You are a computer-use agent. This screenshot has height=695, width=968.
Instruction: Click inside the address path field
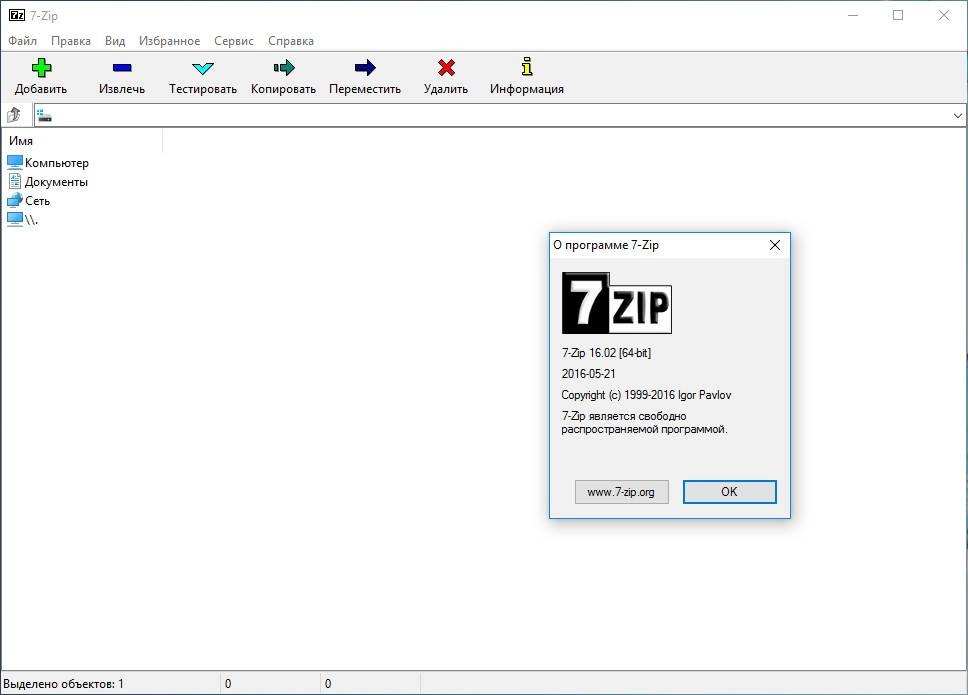click(500, 115)
